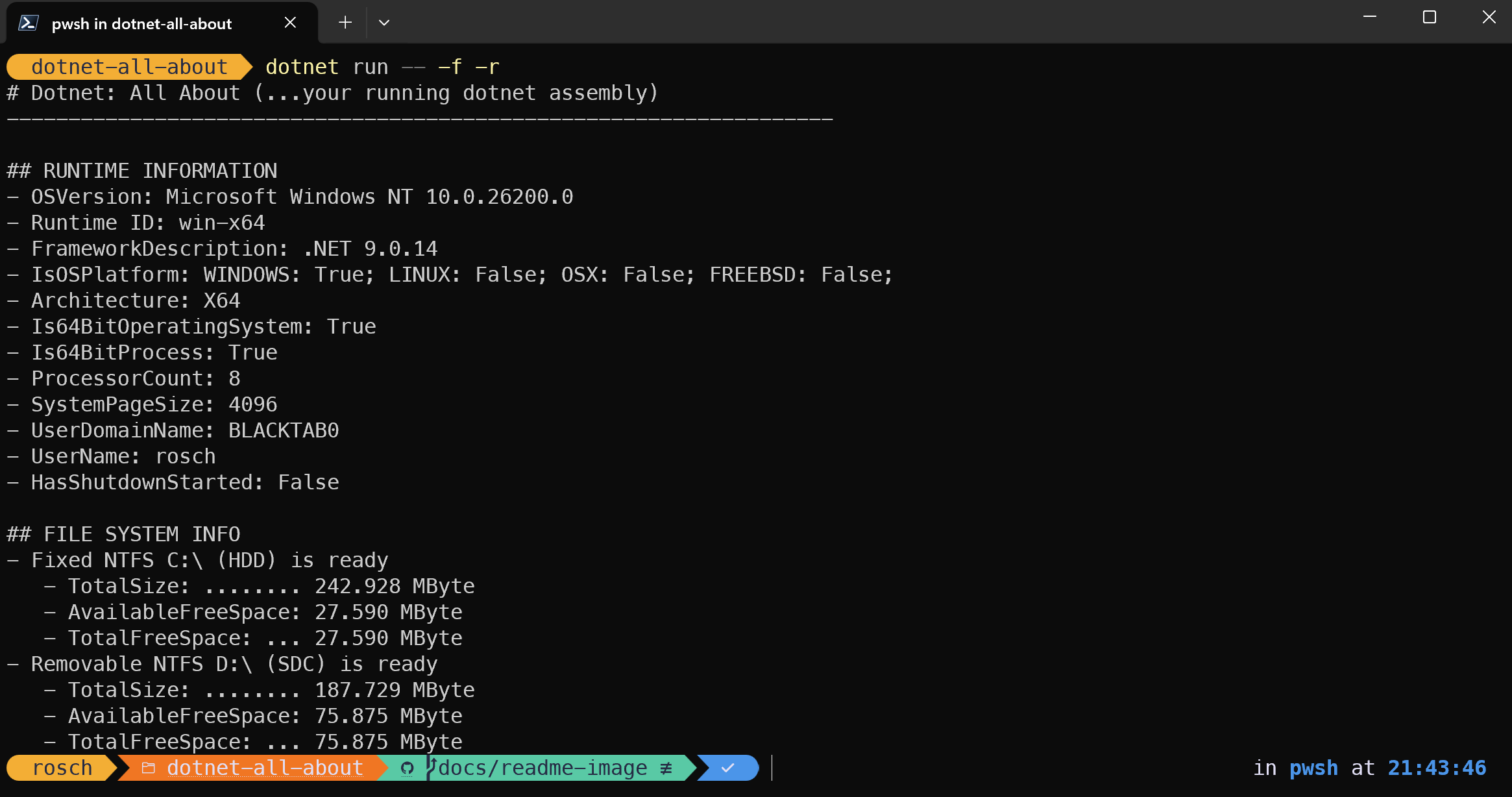Click the git branch icon before docs/readme-image

pyautogui.click(x=430, y=768)
